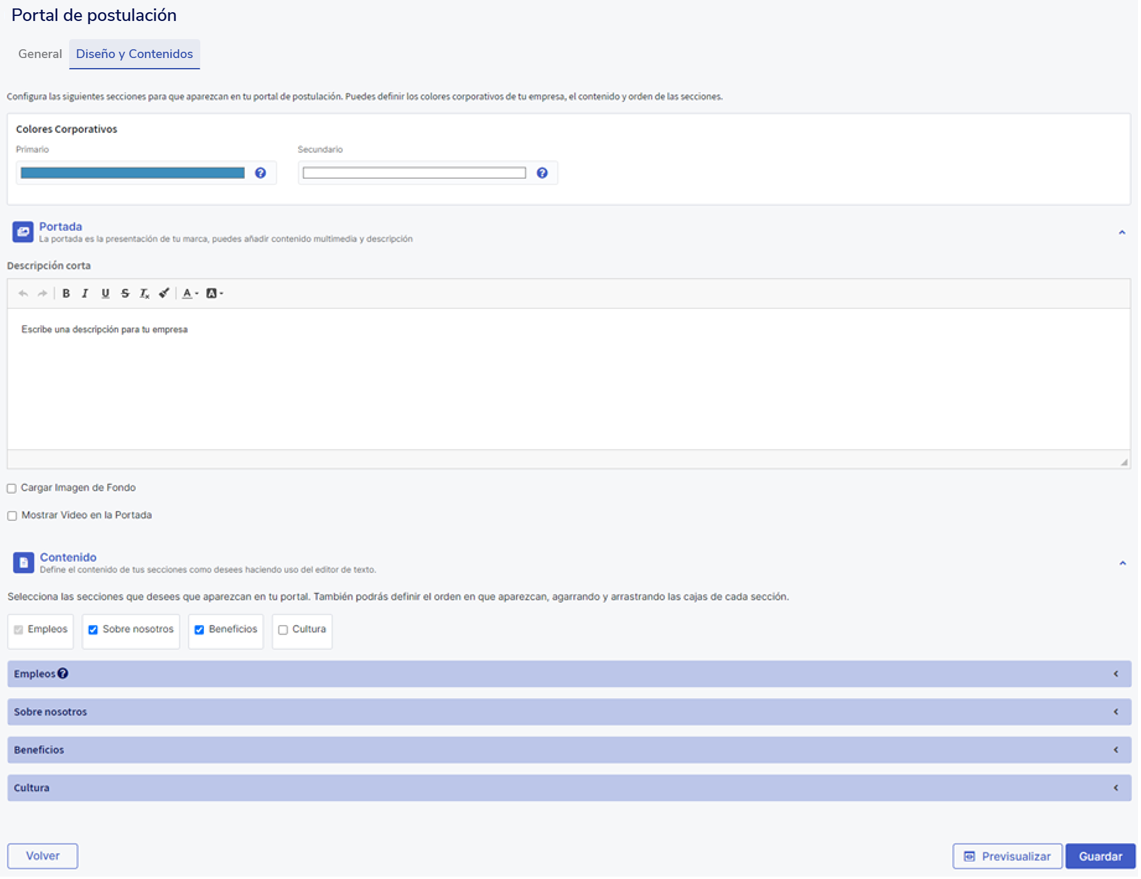Select the Diseño y Contenidos tab
Screen dimensions: 1141x879
coord(134,54)
